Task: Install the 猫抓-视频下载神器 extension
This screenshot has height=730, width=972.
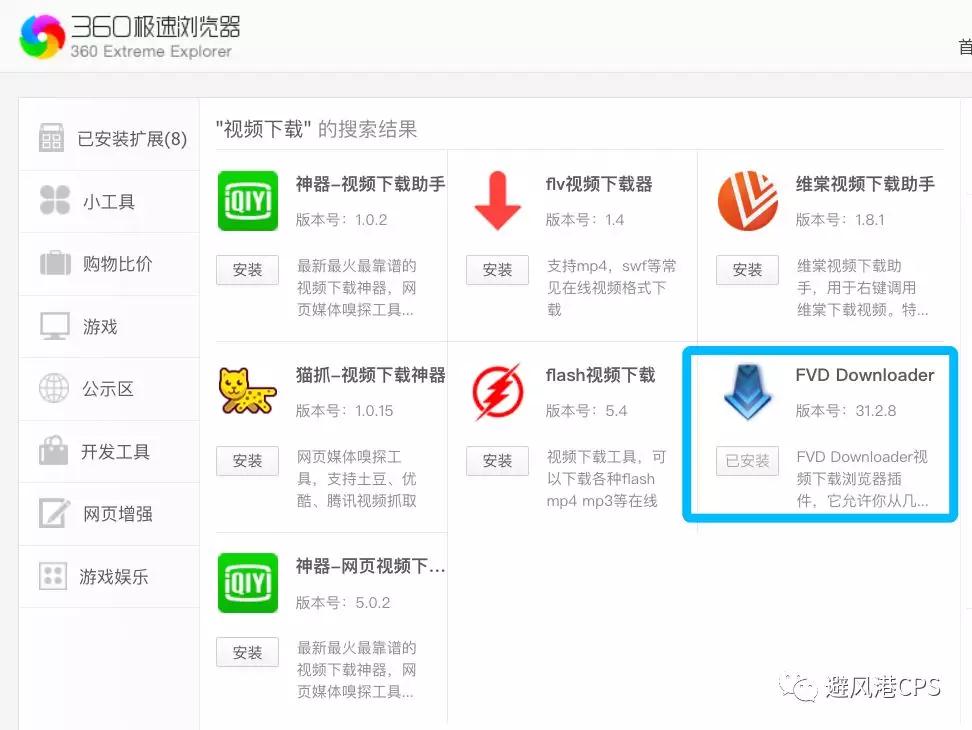Action: click(247, 460)
